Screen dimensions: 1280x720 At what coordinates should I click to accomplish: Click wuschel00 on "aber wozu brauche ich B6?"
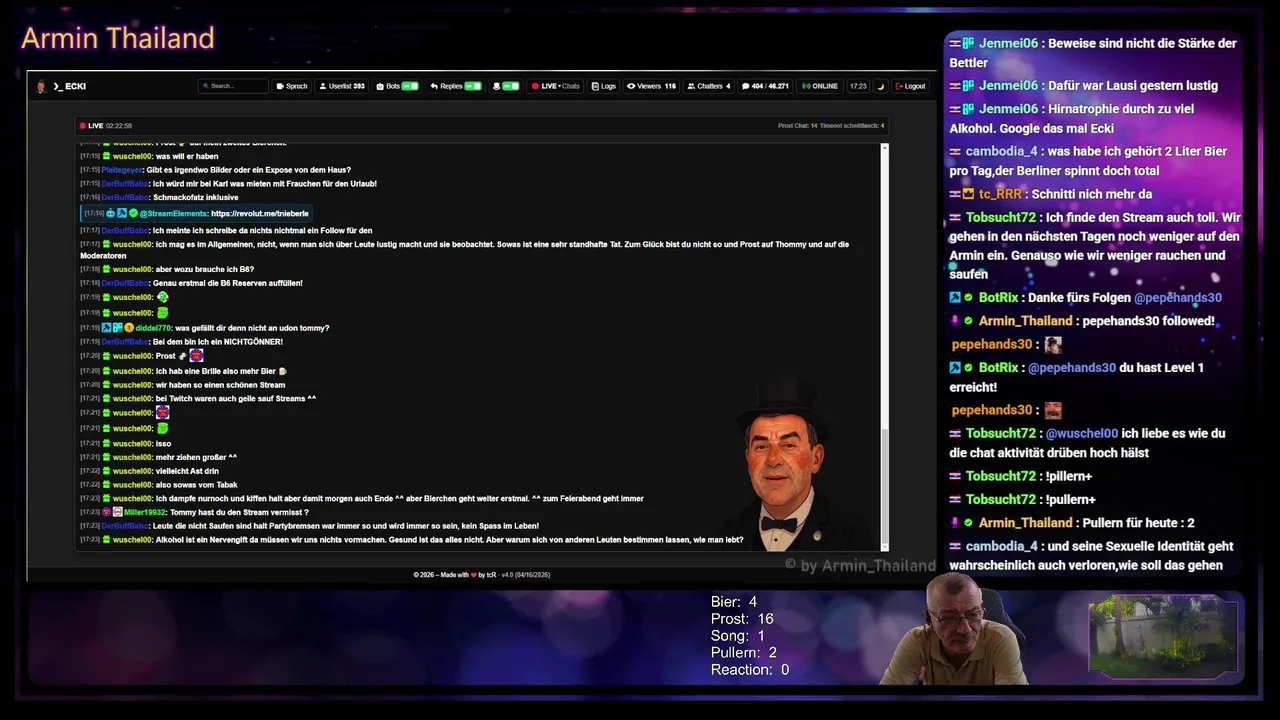(x=132, y=269)
